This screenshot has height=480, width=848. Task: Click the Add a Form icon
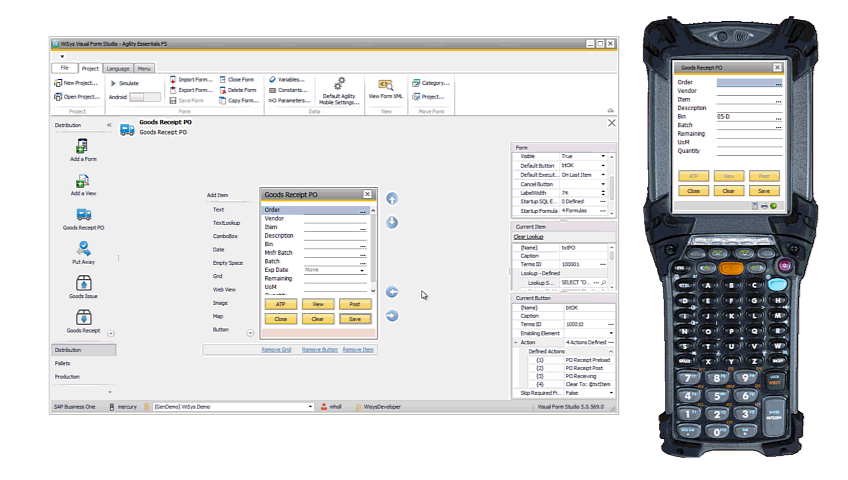[x=83, y=146]
